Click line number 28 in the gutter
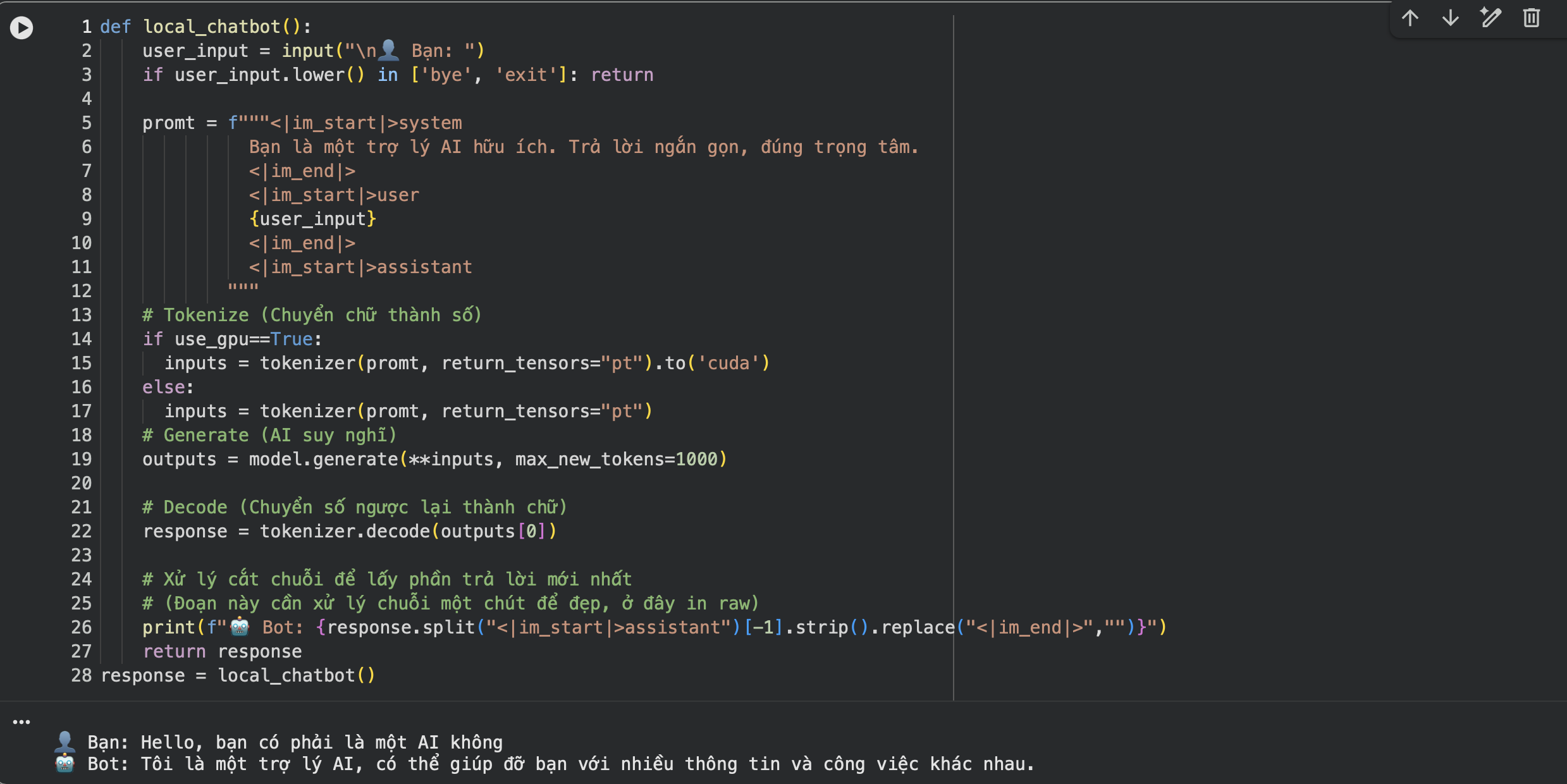Screen dimensions: 1567x784 [x=82, y=675]
